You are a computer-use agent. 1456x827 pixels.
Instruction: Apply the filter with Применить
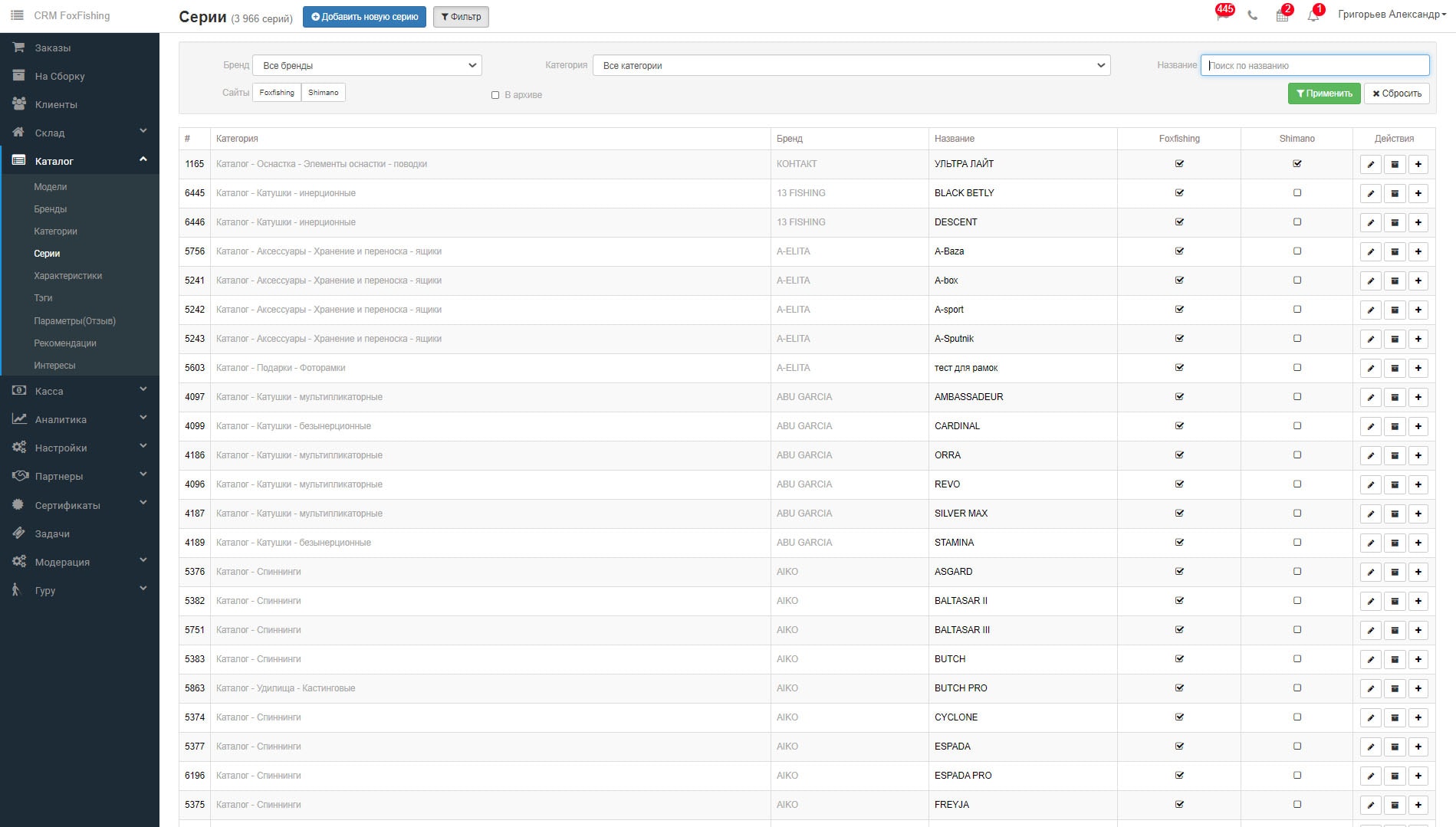[x=1324, y=94]
